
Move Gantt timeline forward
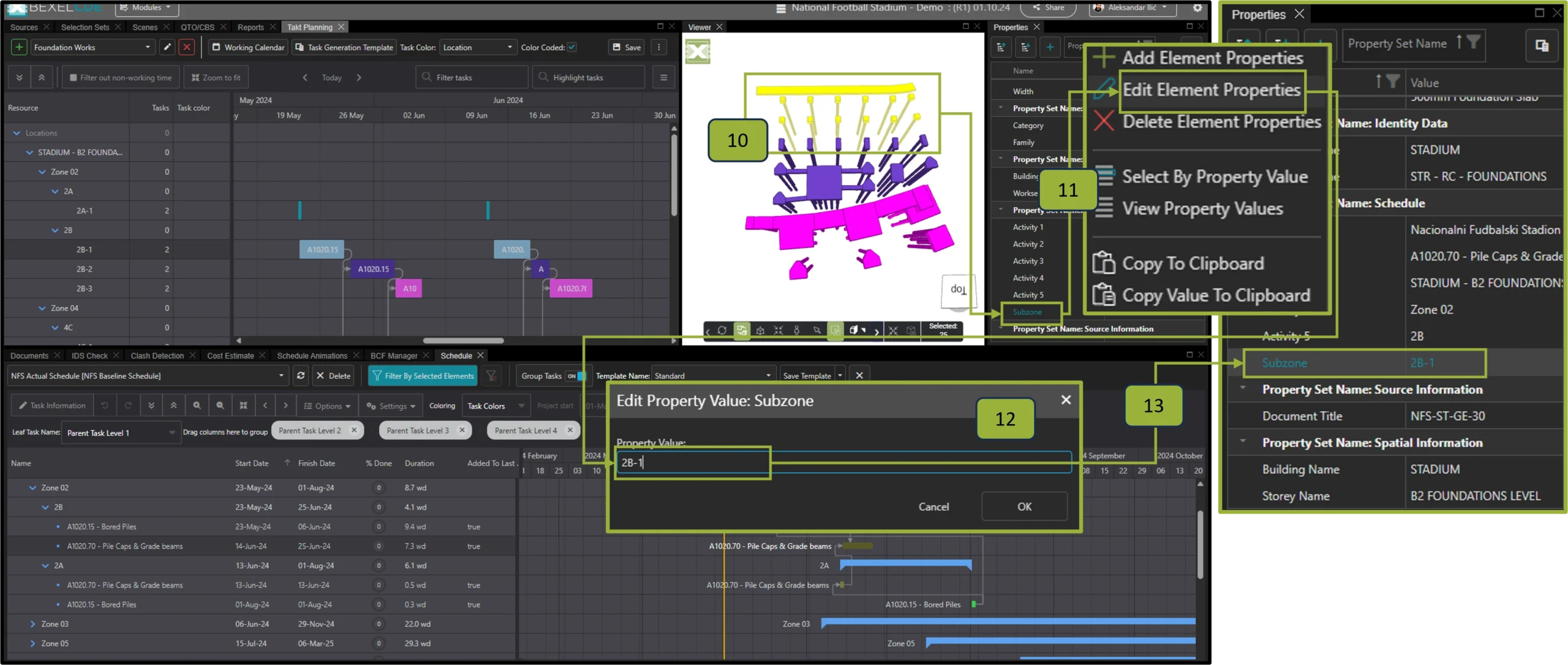[285, 406]
